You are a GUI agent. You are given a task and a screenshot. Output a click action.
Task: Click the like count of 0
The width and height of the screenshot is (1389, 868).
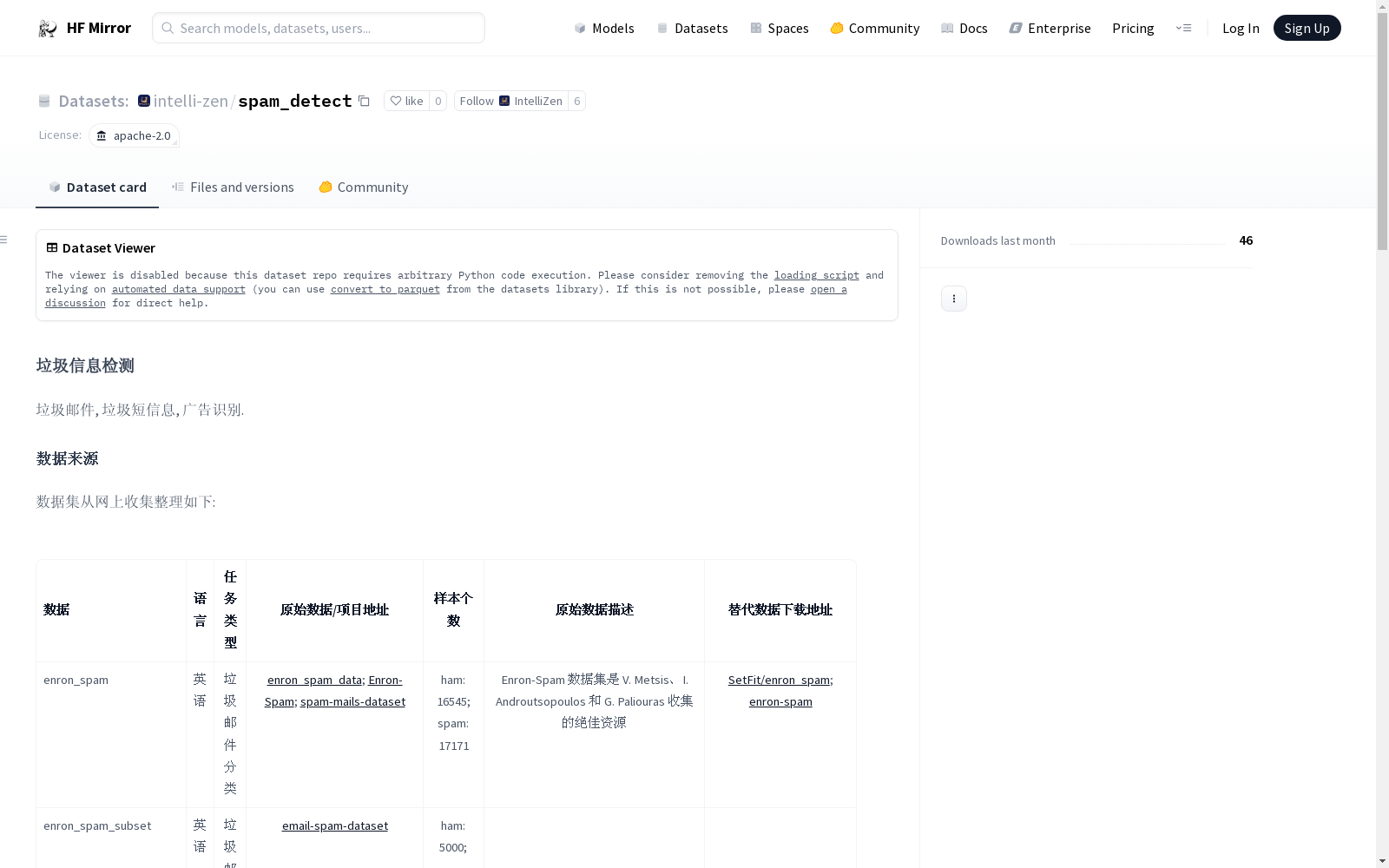pos(438,101)
